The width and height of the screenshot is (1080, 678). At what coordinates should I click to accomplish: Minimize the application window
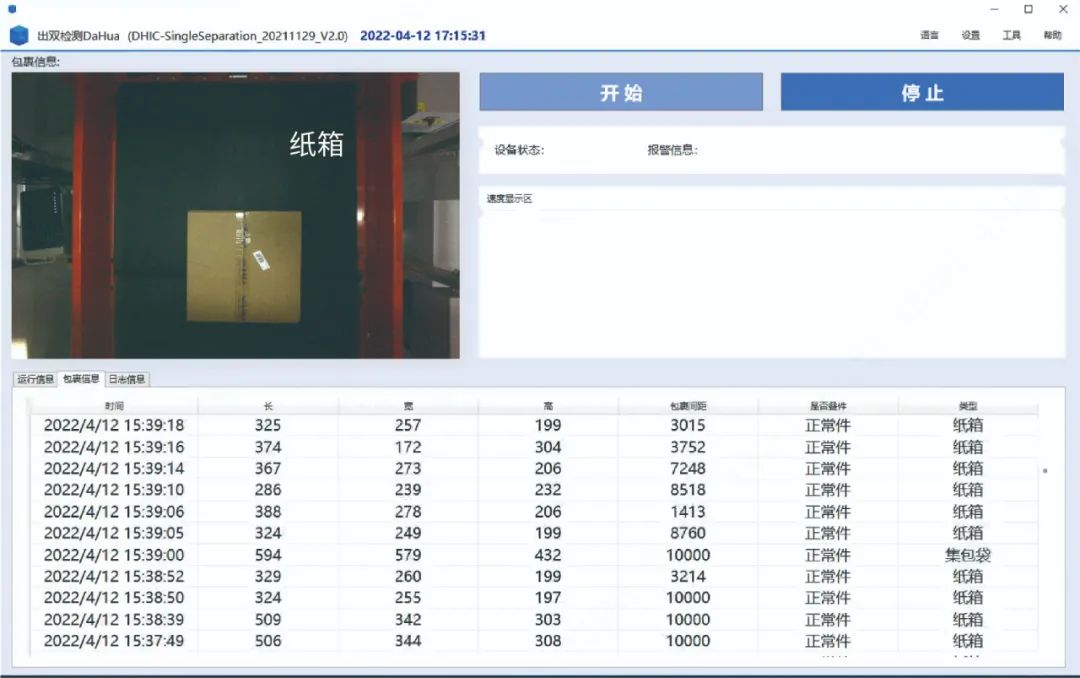[993, 9]
